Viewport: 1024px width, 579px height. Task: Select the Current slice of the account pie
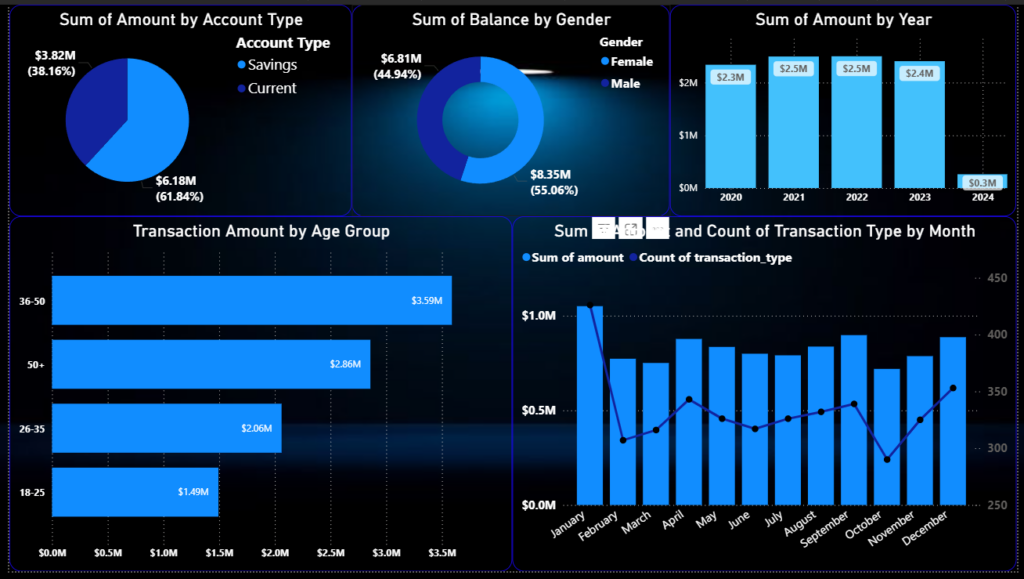pos(95,108)
